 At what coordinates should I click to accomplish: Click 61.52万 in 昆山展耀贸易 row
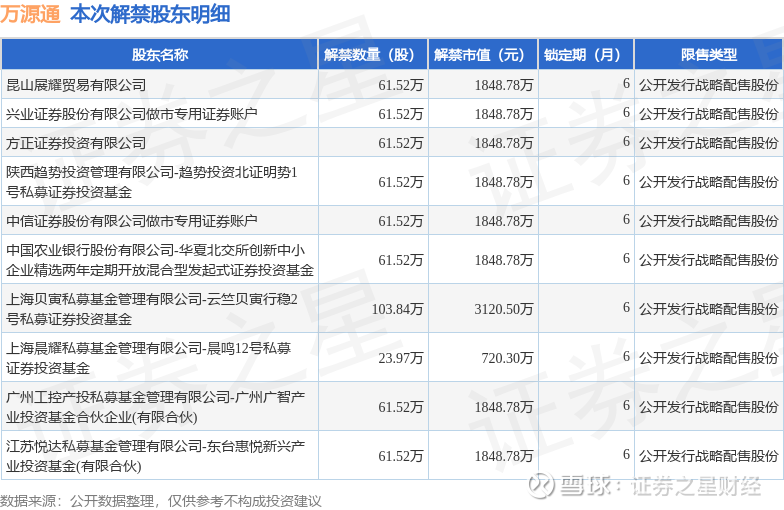pos(401,85)
